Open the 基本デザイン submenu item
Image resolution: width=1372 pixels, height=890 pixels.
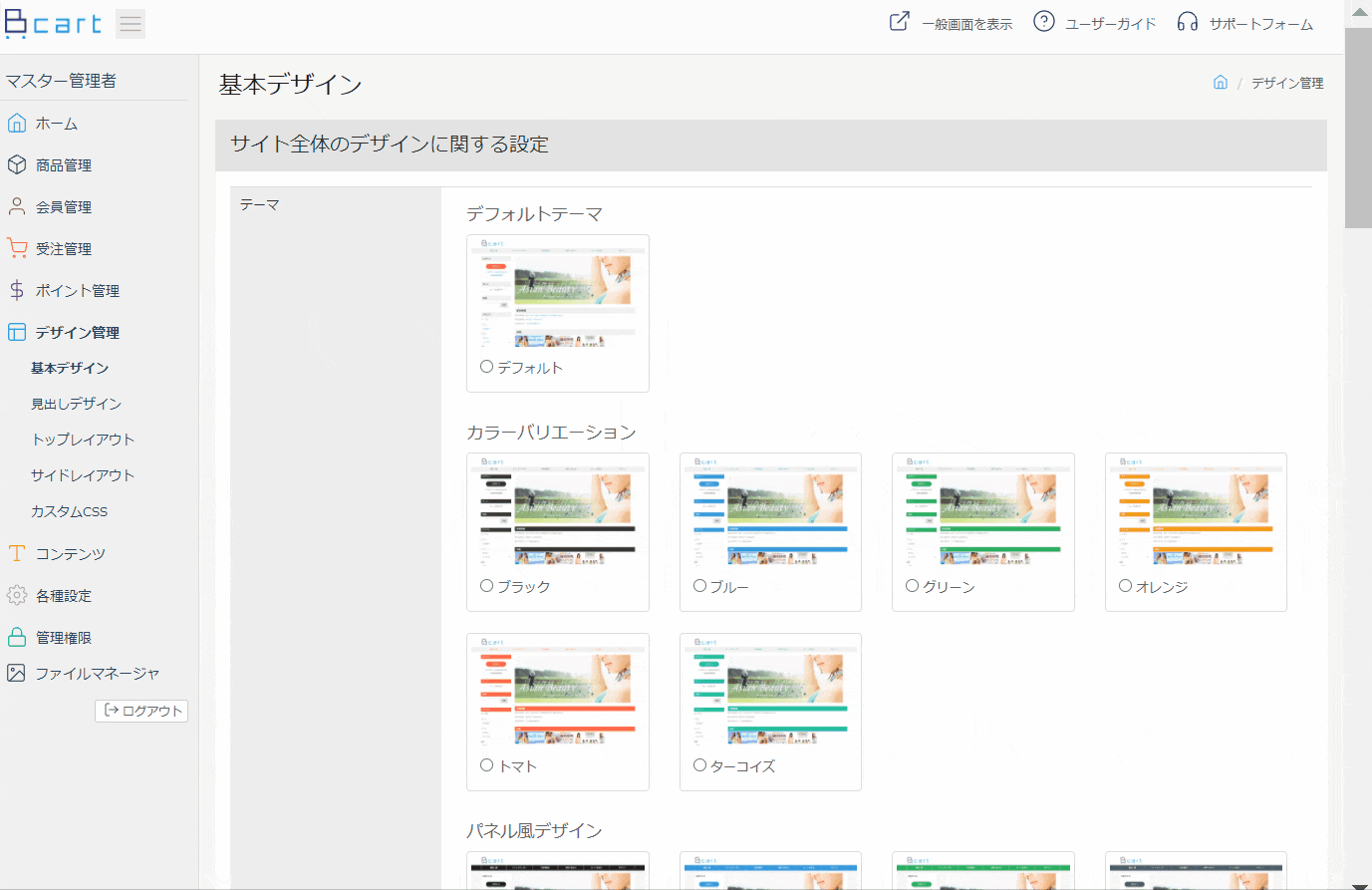(70, 368)
